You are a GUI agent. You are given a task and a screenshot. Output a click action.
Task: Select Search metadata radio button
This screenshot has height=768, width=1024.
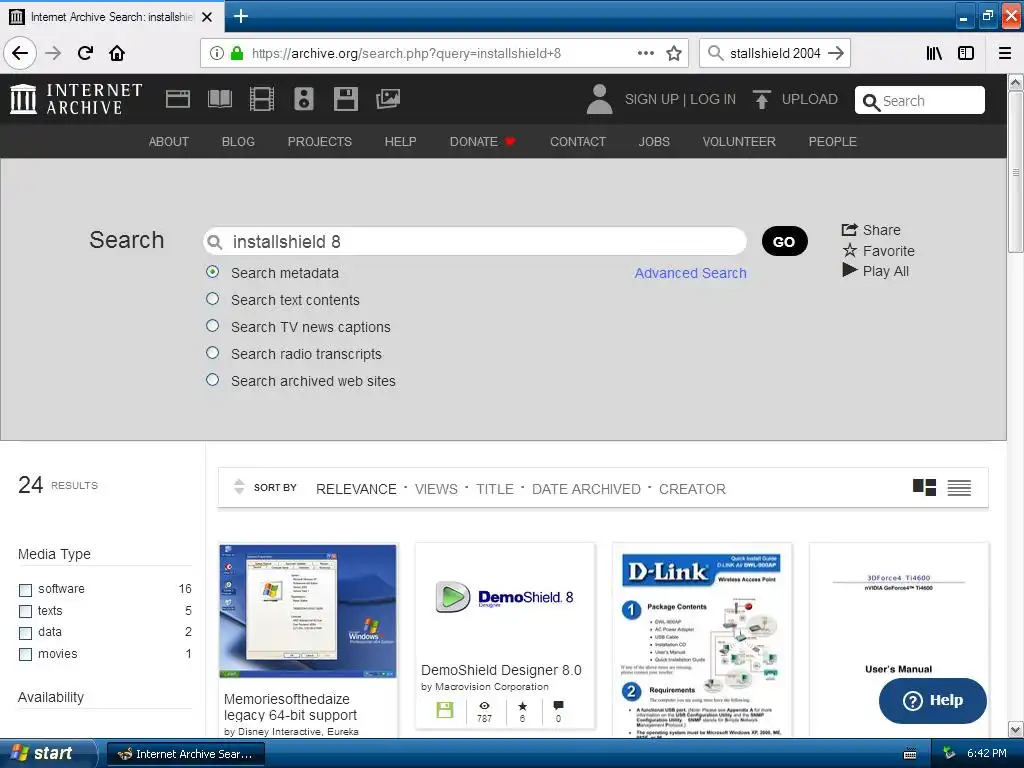click(212, 272)
